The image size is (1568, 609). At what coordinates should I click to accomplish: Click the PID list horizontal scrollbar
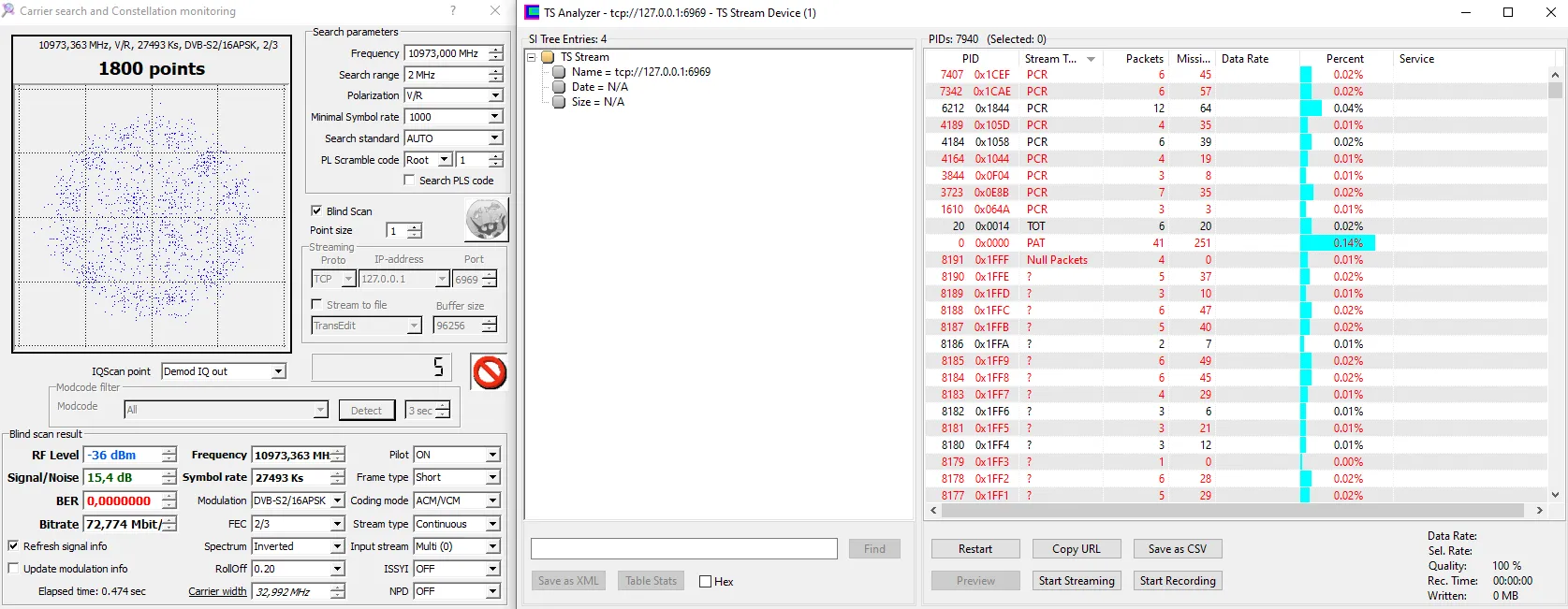pyautogui.click(x=1234, y=511)
